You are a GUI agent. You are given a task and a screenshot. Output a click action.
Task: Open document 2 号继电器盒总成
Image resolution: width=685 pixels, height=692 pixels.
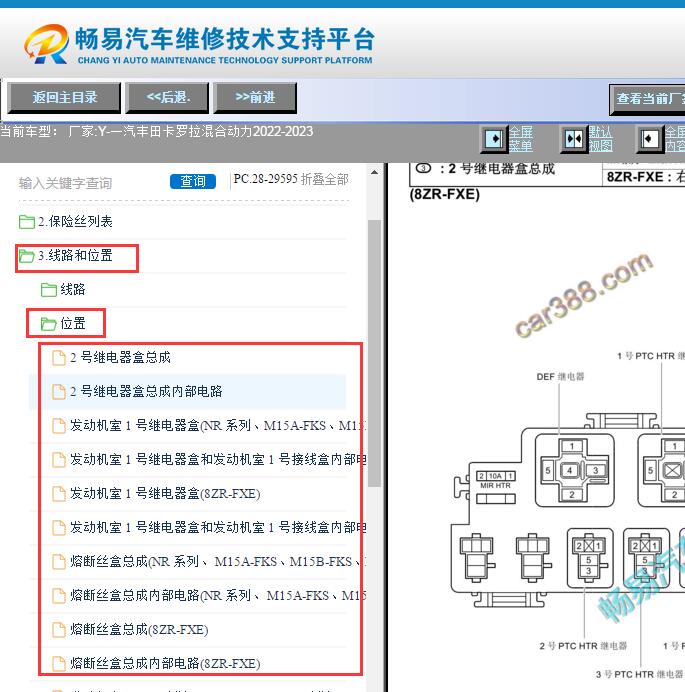[x=120, y=357]
